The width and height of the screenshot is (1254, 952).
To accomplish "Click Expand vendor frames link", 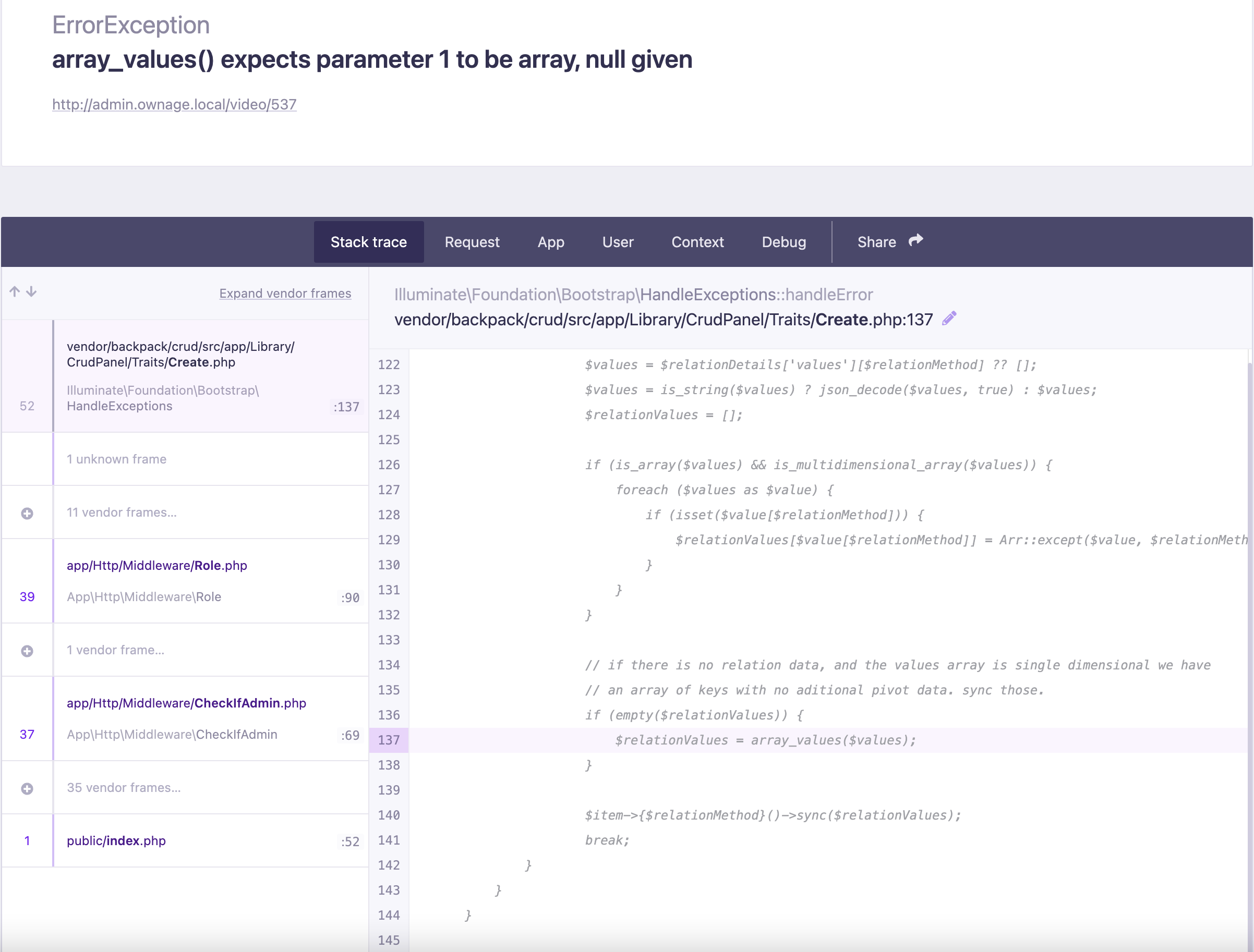I will click(285, 294).
